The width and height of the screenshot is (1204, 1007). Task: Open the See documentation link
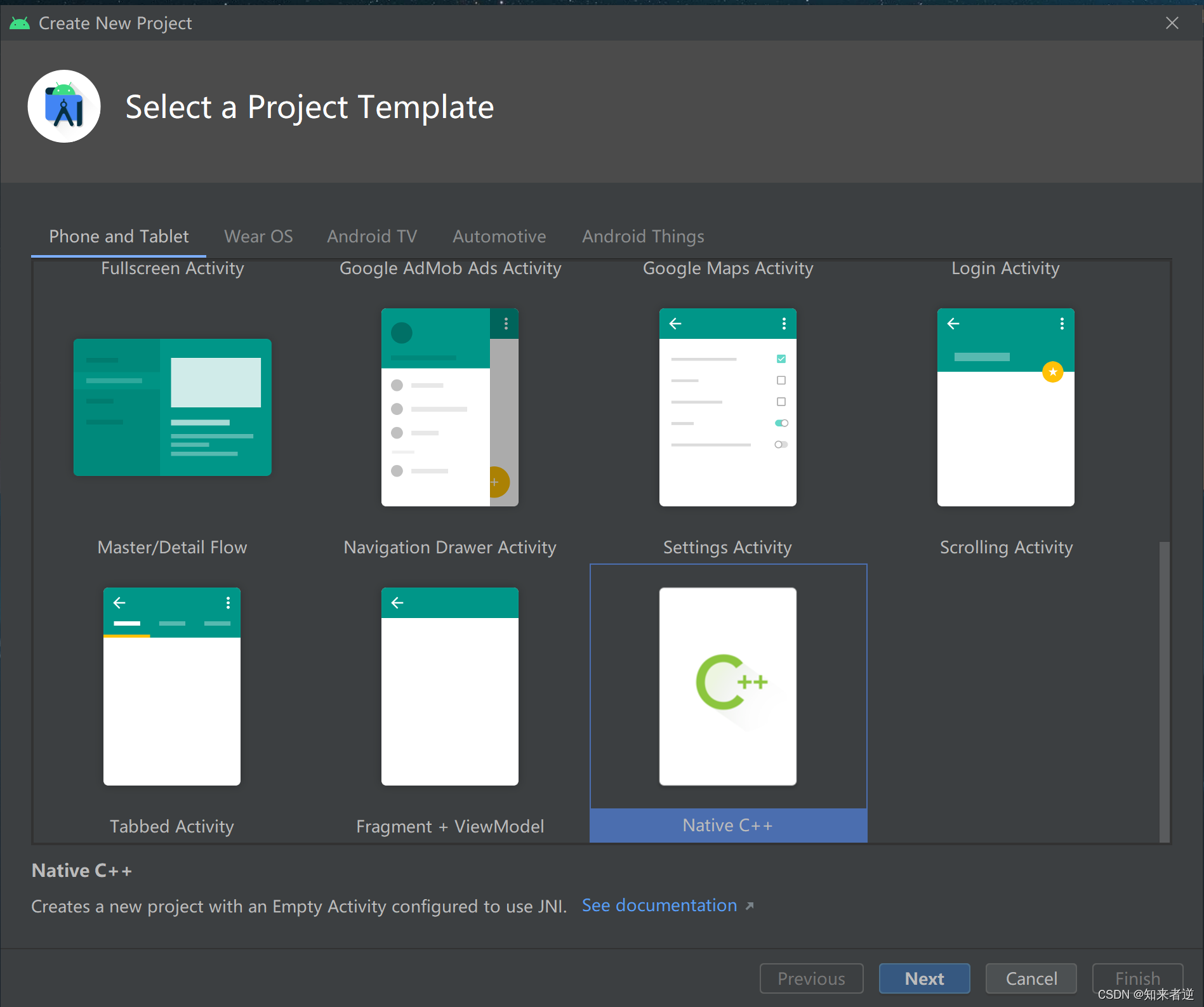click(659, 905)
